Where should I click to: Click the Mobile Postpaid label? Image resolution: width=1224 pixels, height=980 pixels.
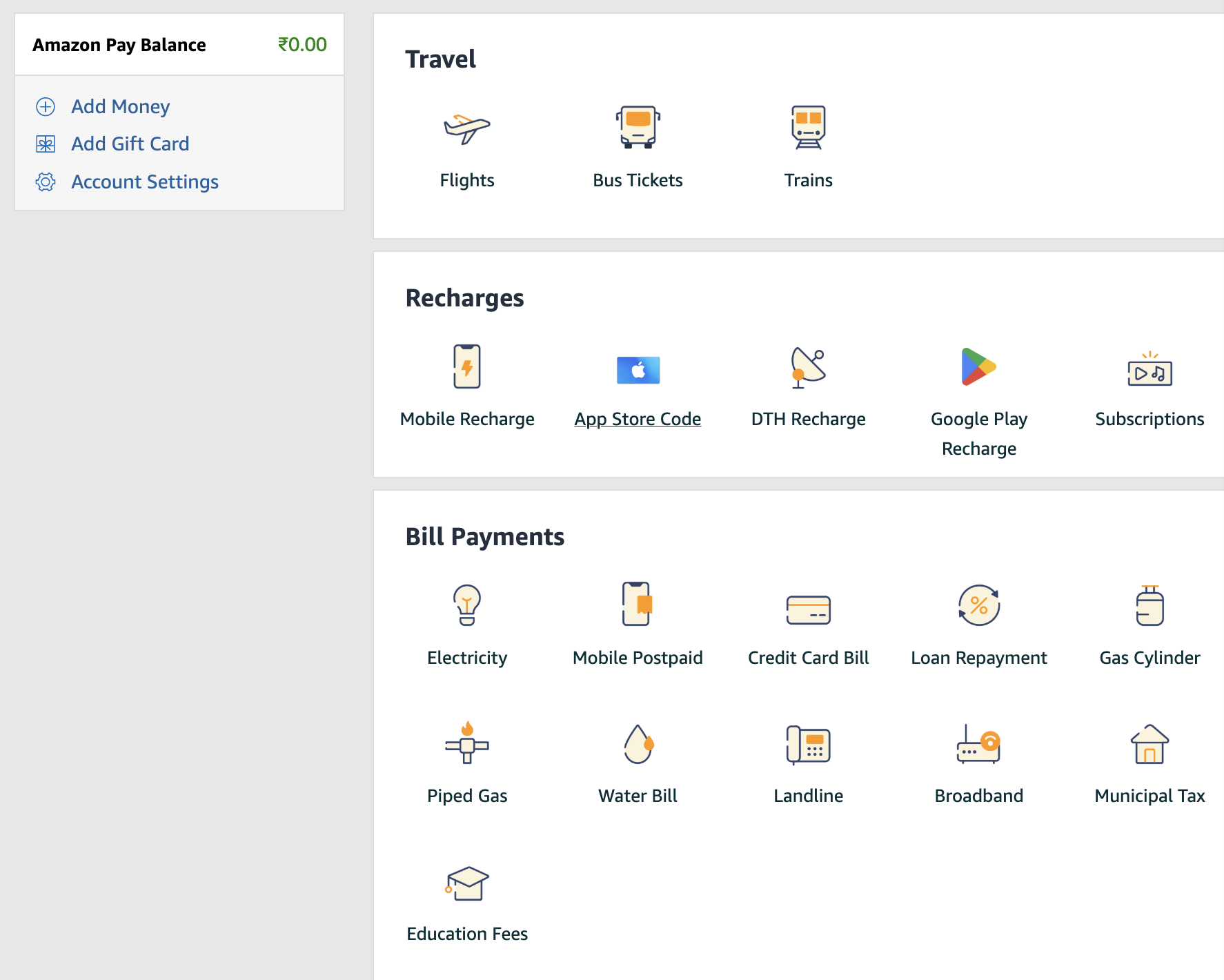coord(638,658)
